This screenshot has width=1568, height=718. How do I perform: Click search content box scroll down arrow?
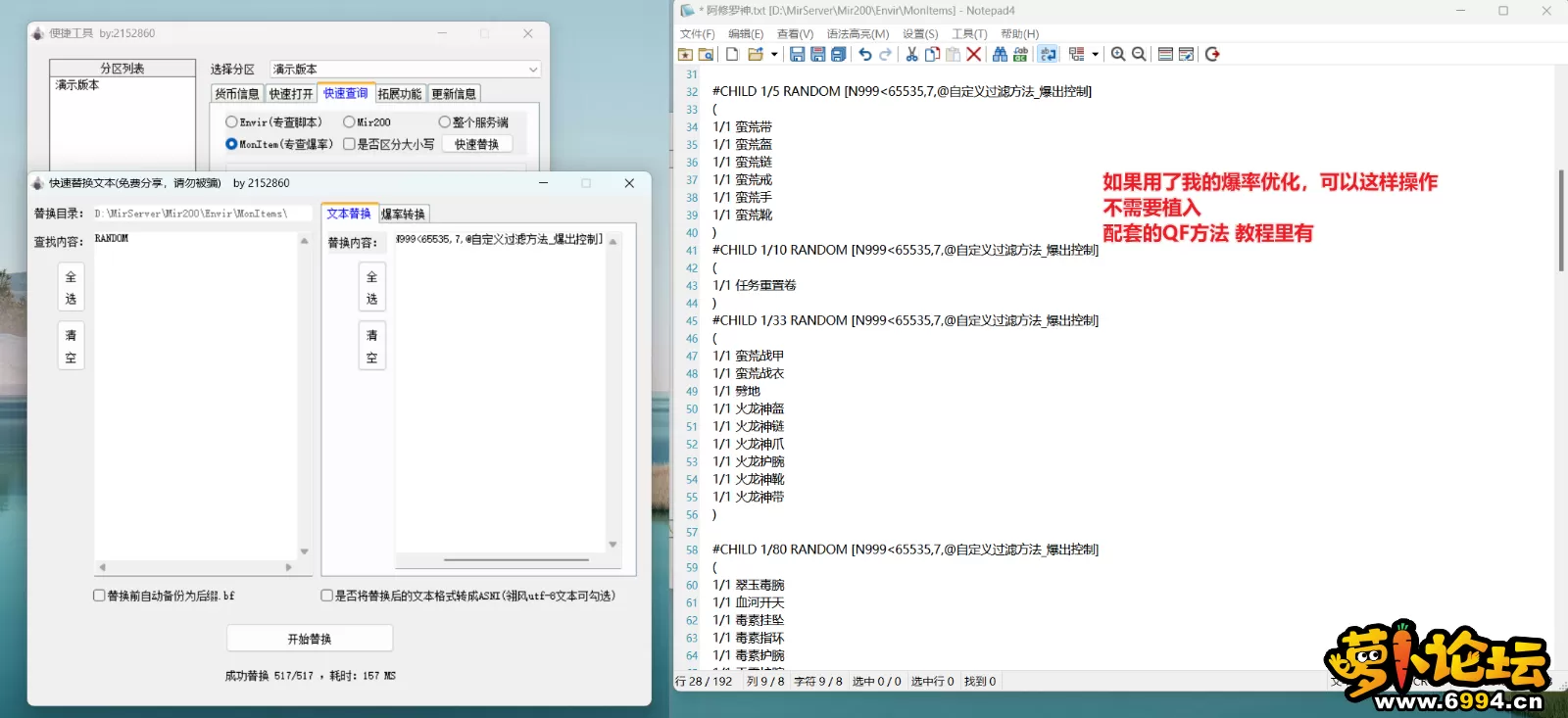pyautogui.click(x=304, y=551)
